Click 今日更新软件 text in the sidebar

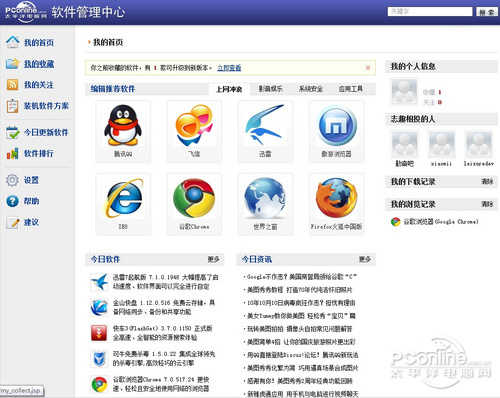coord(46,132)
